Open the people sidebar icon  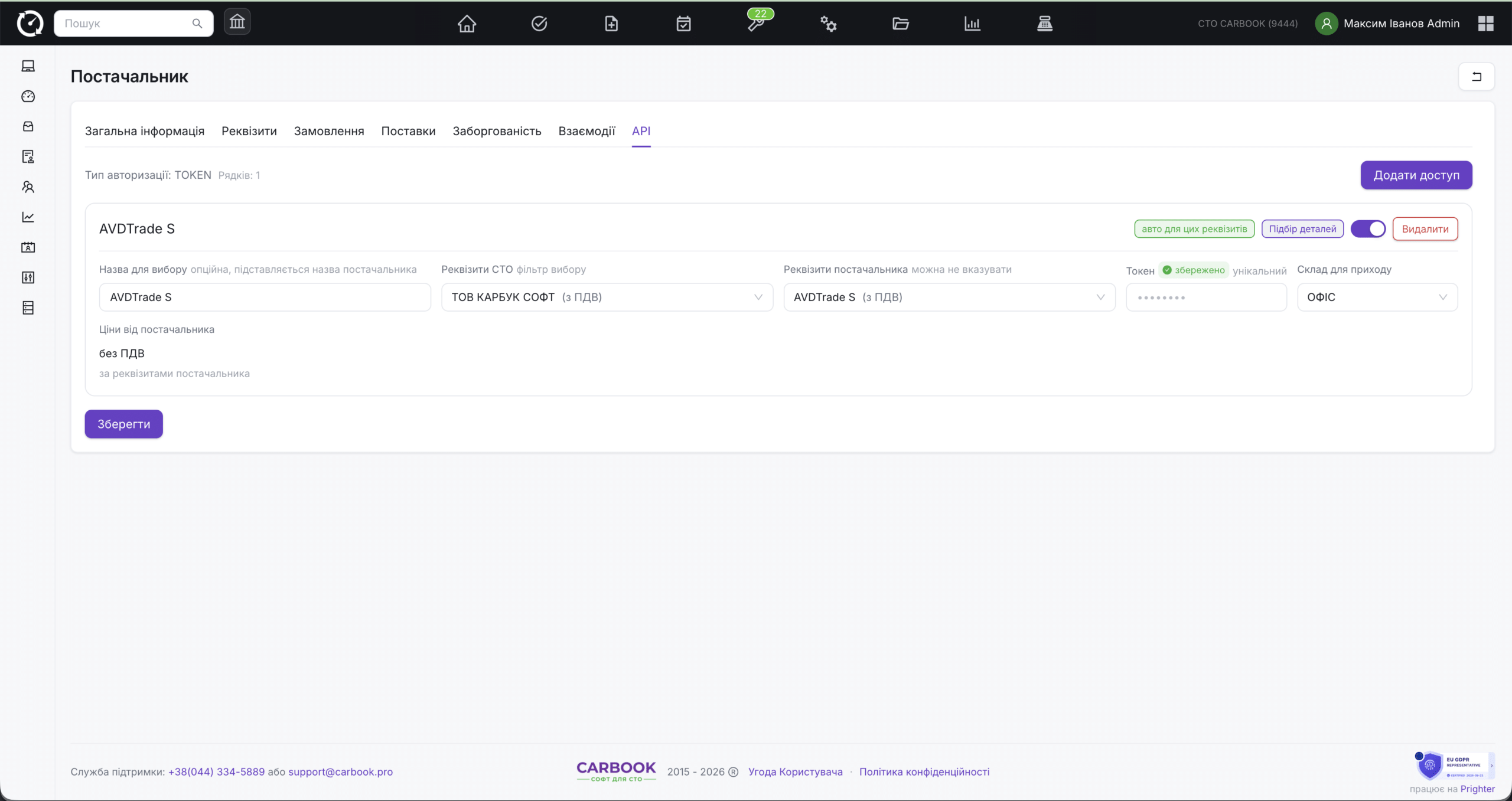(28, 187)
